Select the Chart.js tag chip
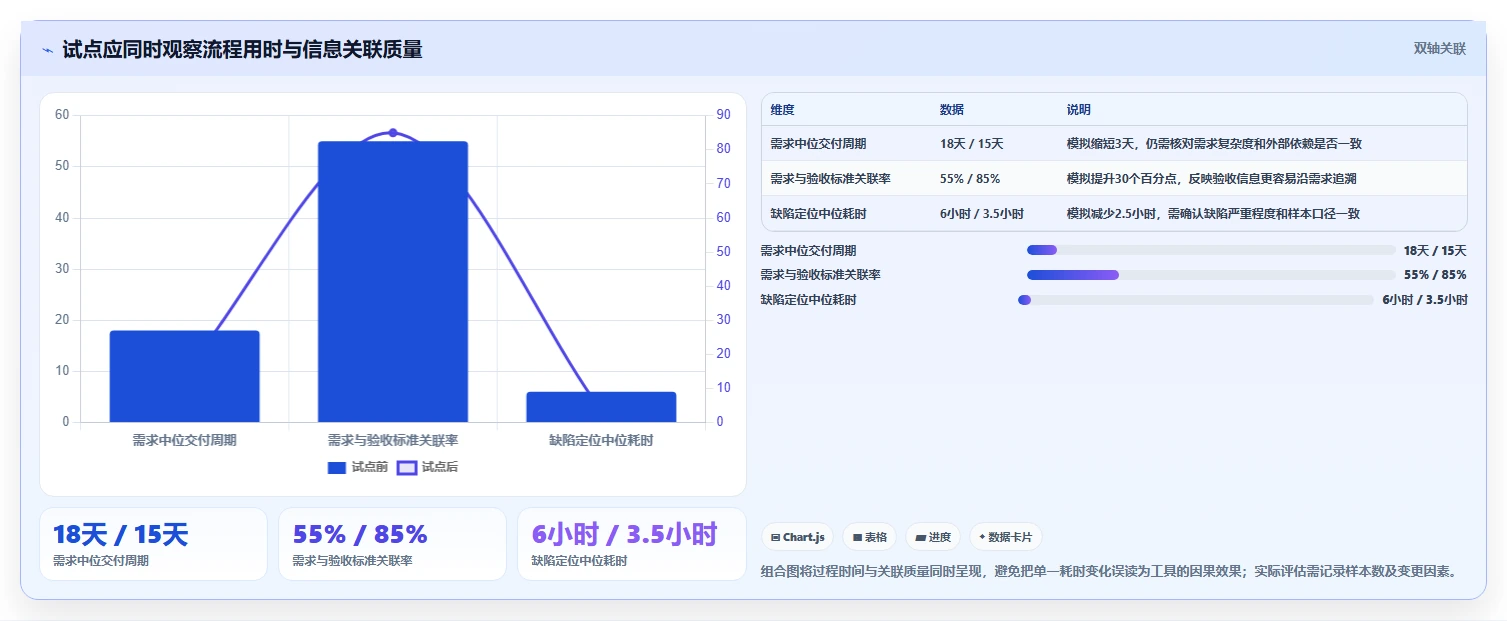1507x621 pixels. point(797,537)
